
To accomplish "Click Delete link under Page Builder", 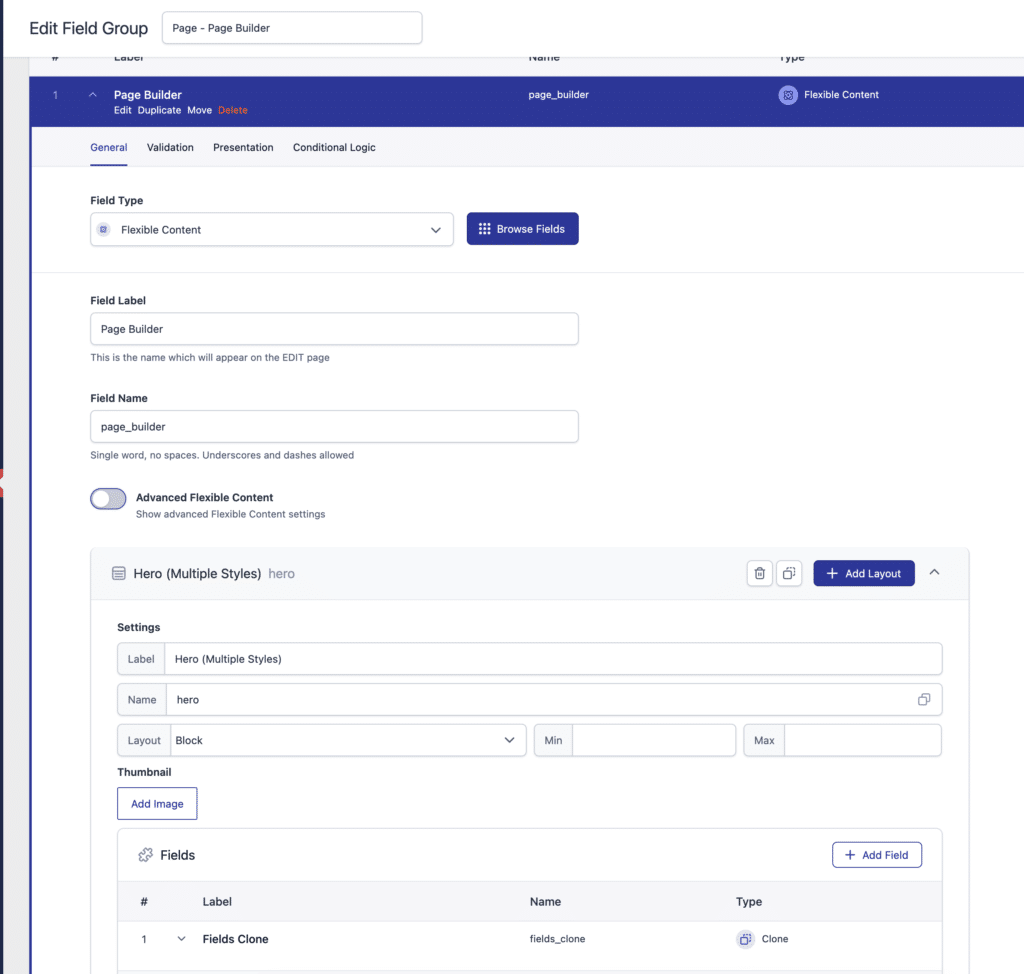I will point(232,110).
